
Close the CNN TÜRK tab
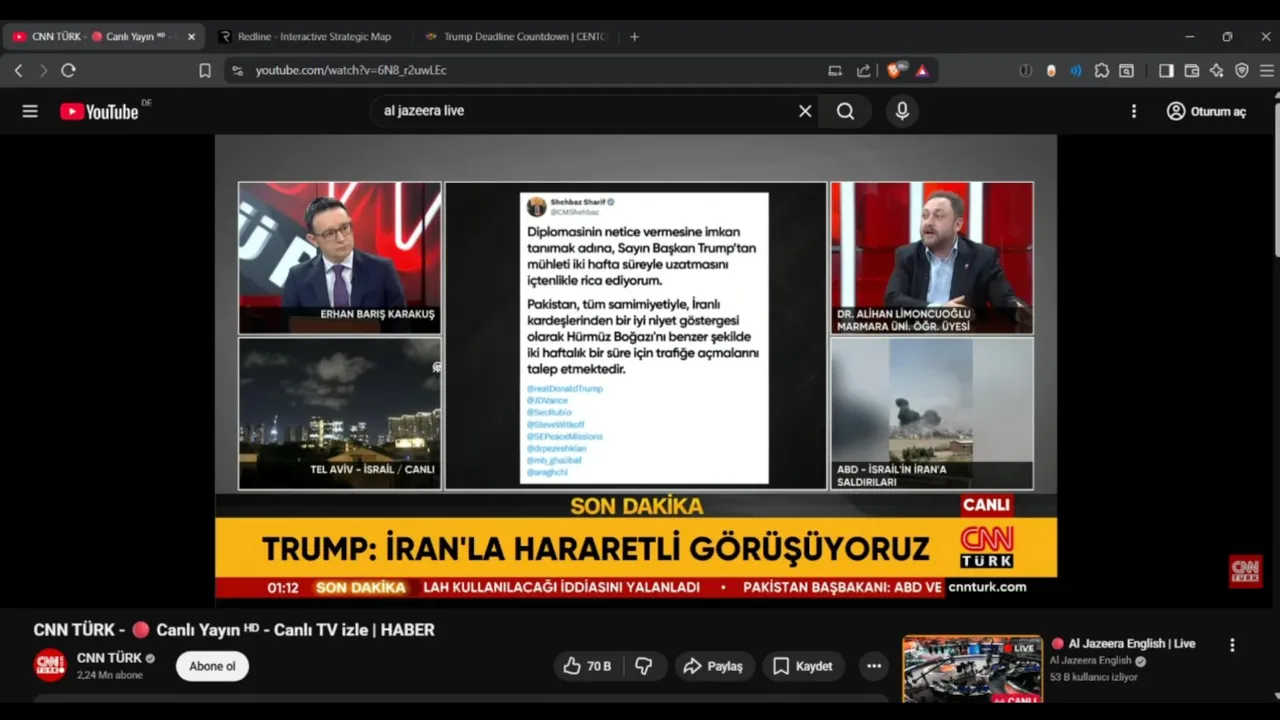pyautogui.click(x=192, y=37)
